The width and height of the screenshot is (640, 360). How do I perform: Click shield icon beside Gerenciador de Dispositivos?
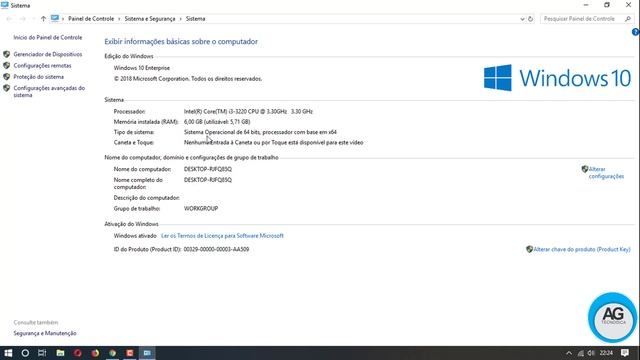pos(7,54)
